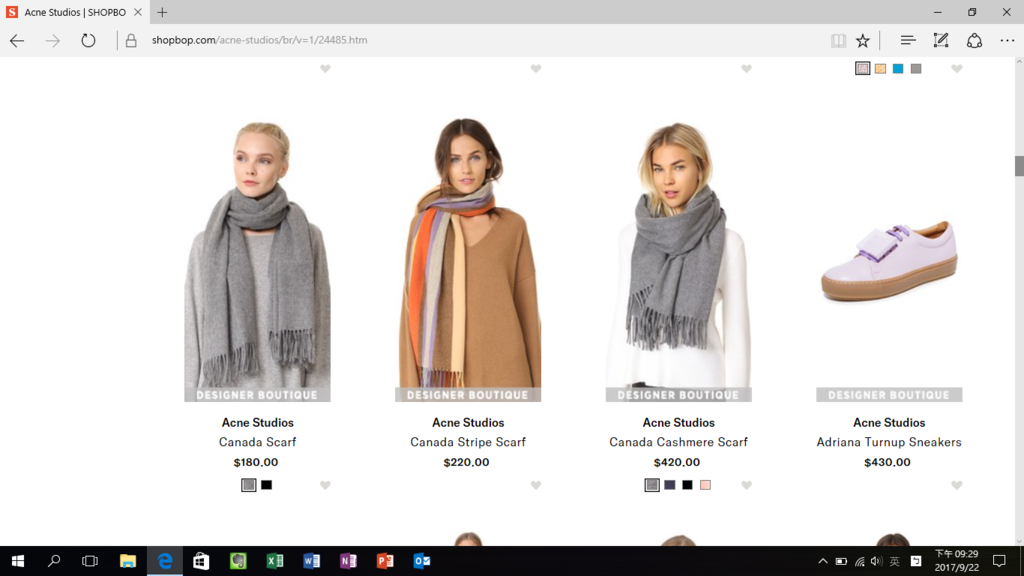Open the Canada Stripe Scarf product link
The width and height of the screenshot is (1024, 576).
pyautogui.click(x=468, y=442)
